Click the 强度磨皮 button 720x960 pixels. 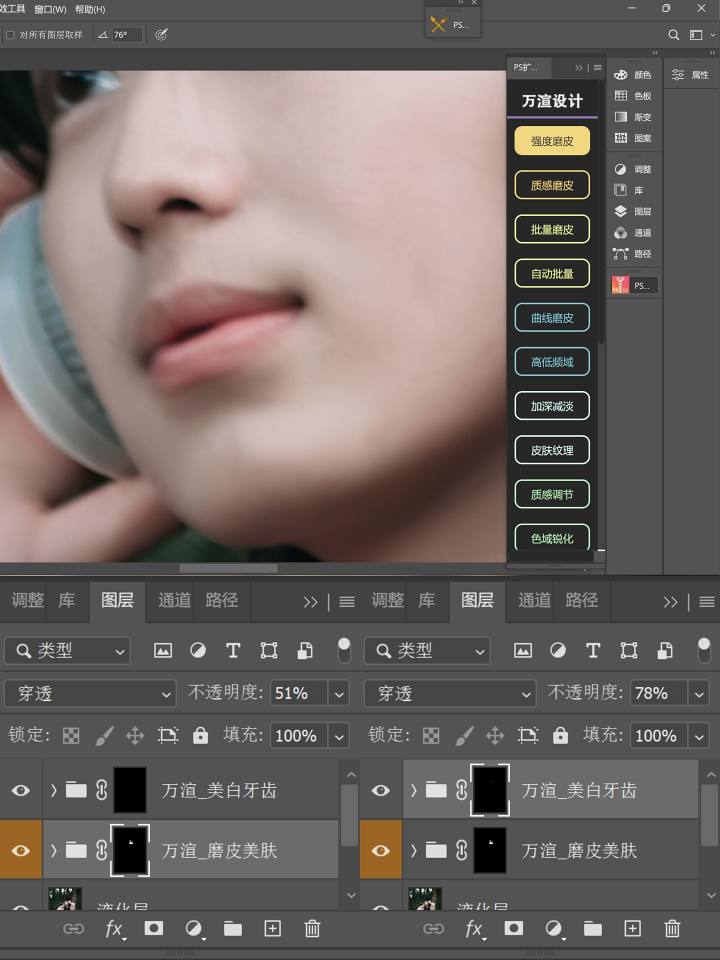click(x=552, y=141)
